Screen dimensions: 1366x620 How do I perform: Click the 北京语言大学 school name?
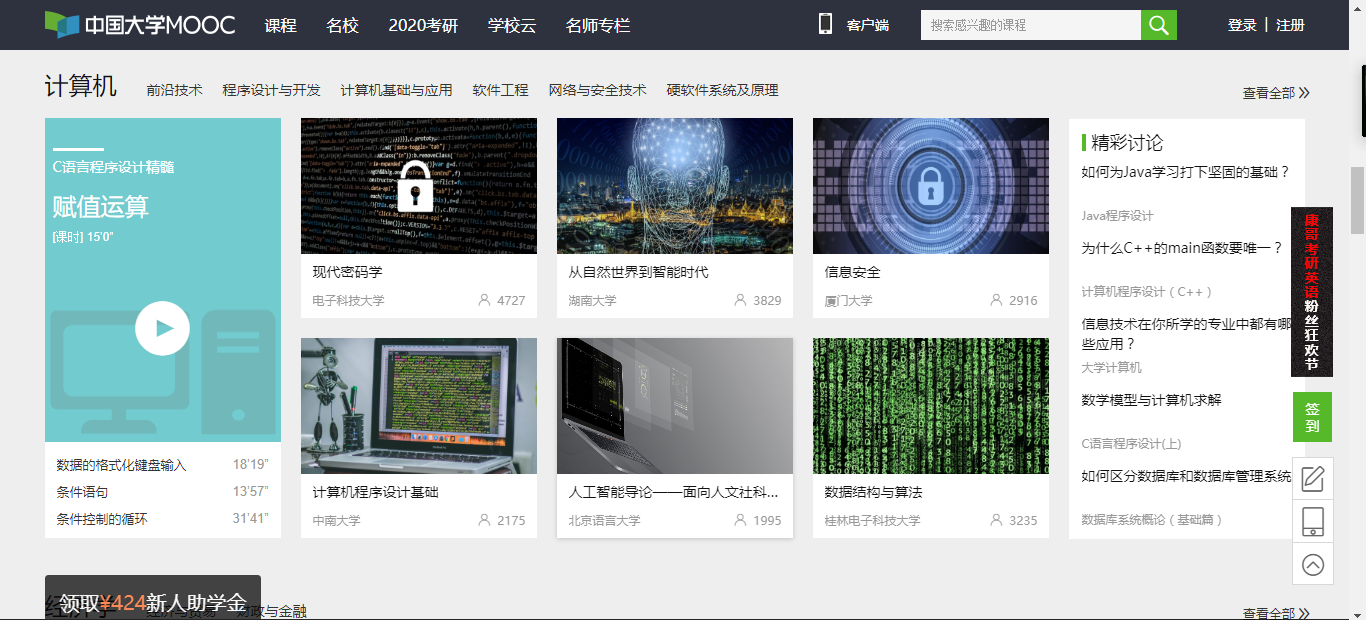coord(604,521)
